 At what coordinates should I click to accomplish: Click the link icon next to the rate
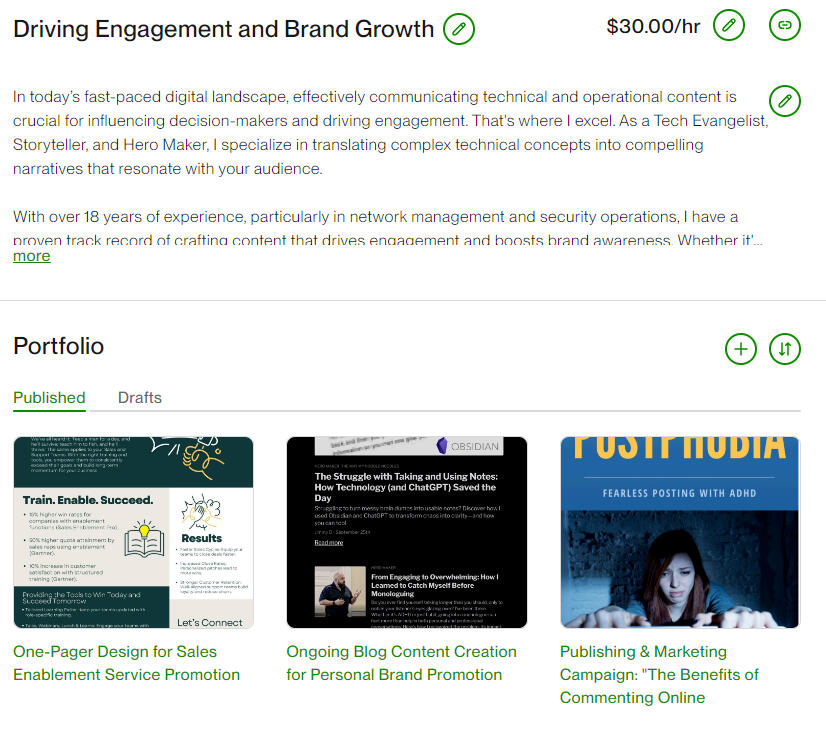coord(785,25)
